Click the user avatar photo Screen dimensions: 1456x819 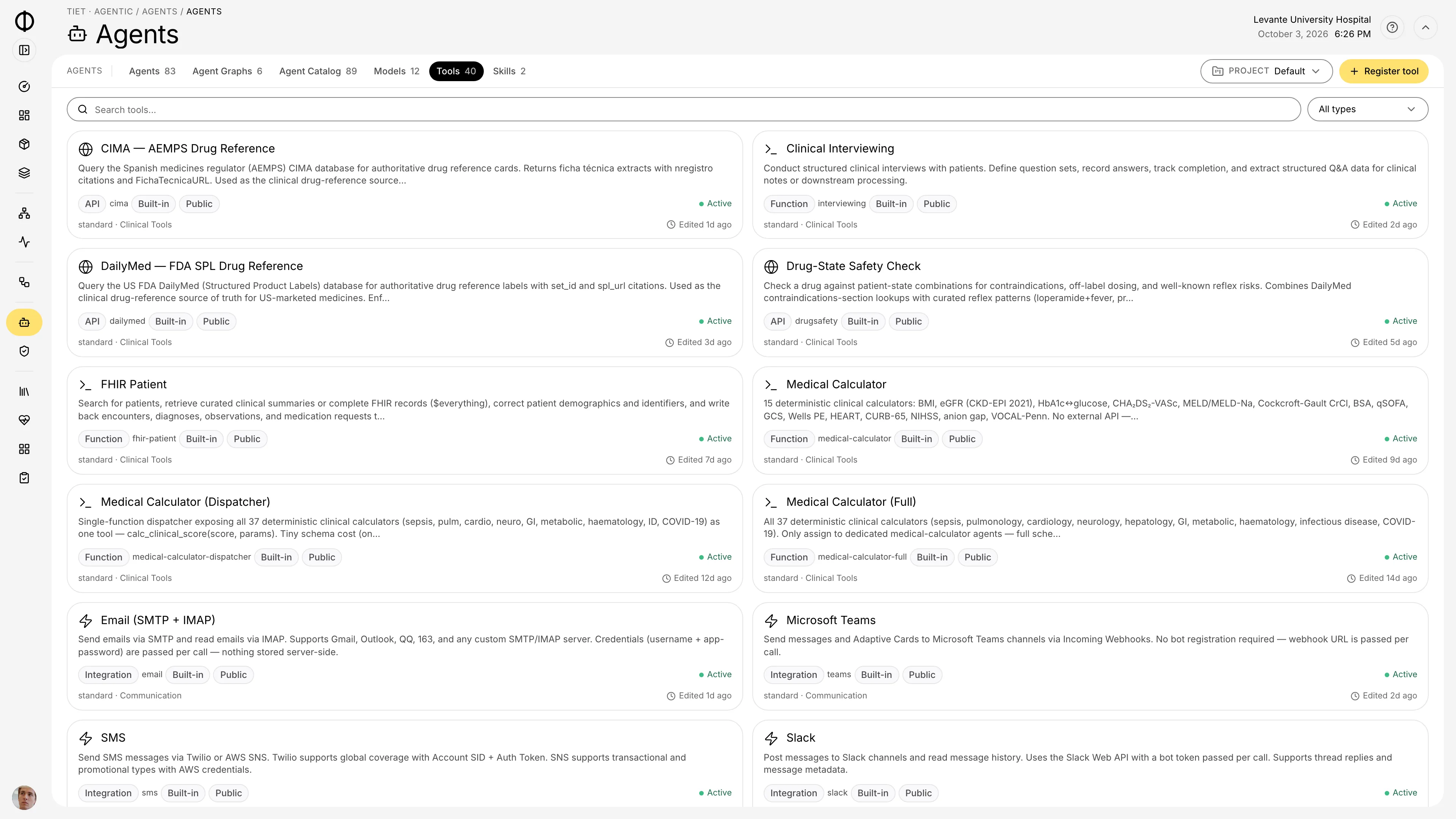[24, 797]
